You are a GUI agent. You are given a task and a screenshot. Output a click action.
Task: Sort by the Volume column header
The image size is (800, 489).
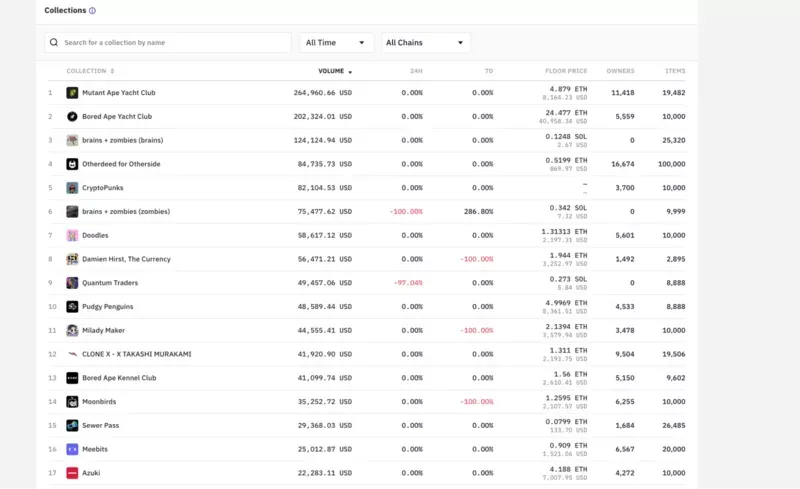click(x=335, y=71)
